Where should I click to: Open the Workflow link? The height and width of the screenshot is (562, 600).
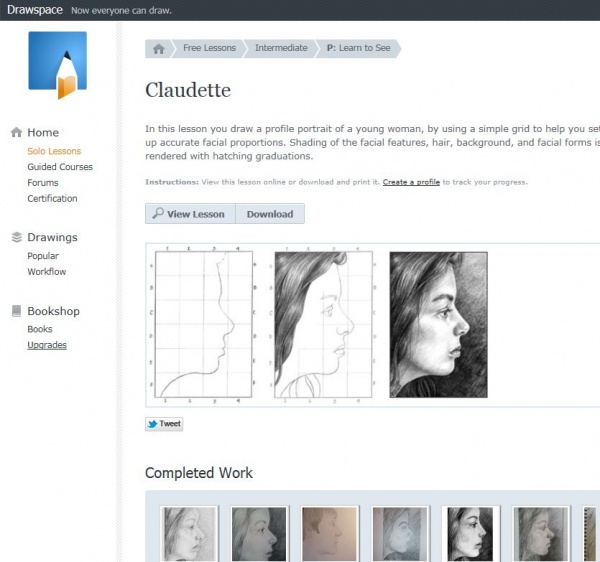point(47,272)
